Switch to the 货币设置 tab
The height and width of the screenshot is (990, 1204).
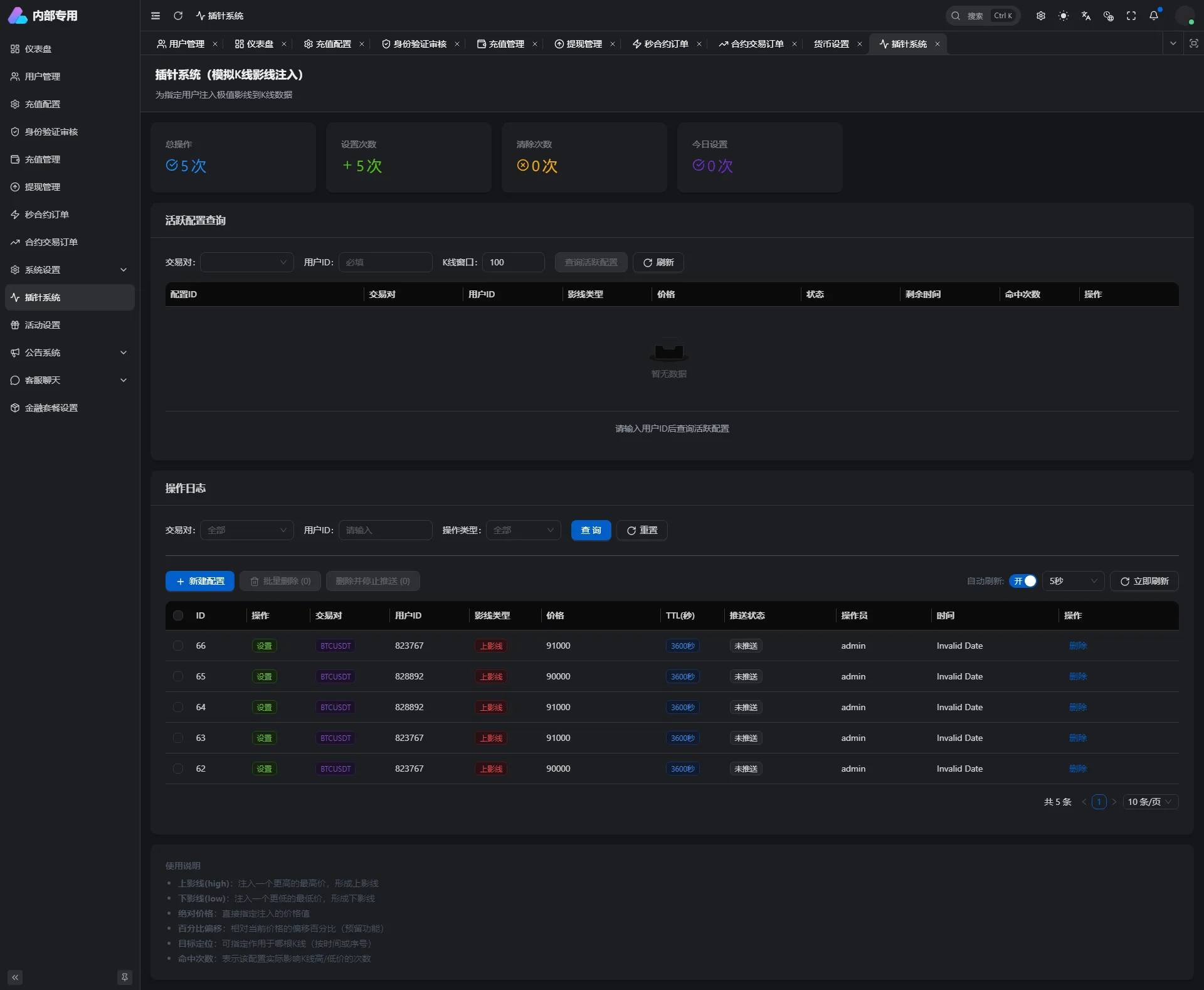click(831, 44)
